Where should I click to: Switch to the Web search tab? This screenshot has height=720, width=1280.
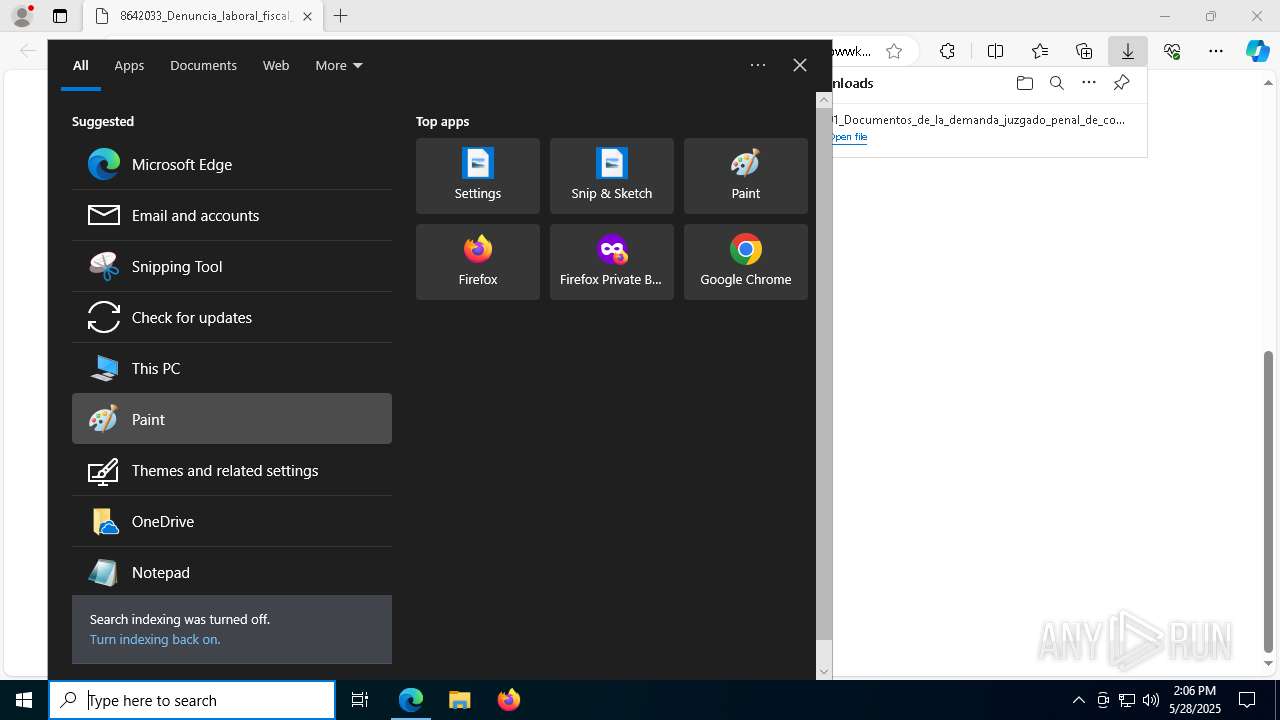(x=276, y=65)
